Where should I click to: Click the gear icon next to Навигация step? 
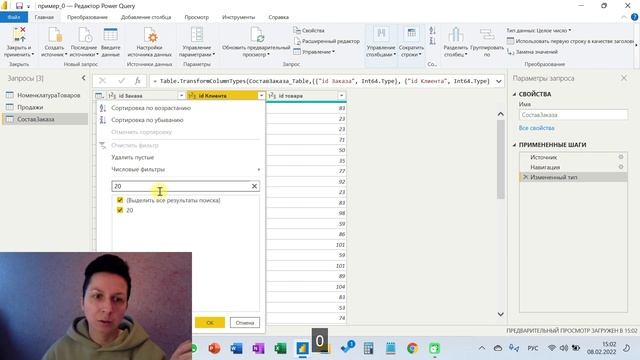point(621,167)
